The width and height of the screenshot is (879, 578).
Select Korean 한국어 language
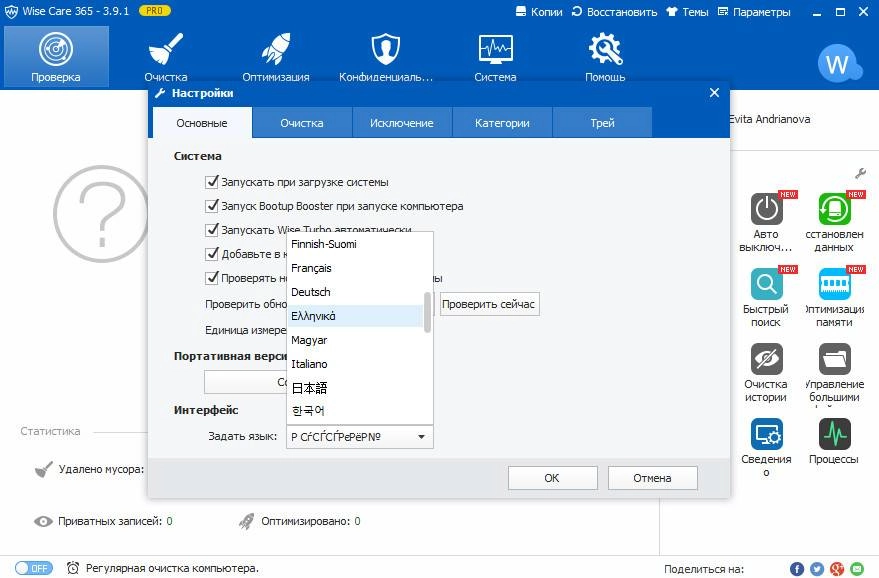pyautogui.click(x=355, y=411)
